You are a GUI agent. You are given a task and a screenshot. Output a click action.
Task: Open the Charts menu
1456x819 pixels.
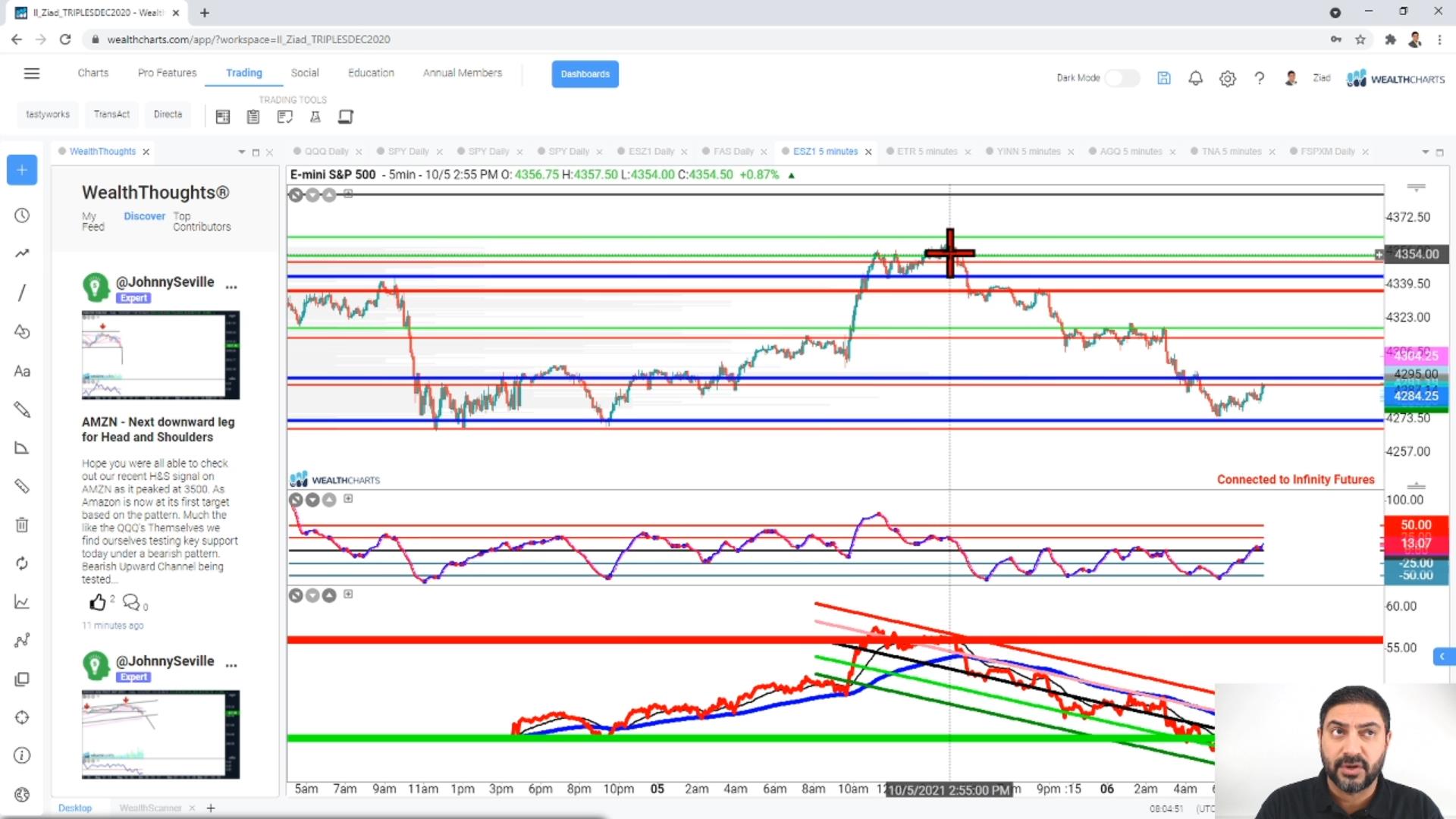tap(93, 73)
